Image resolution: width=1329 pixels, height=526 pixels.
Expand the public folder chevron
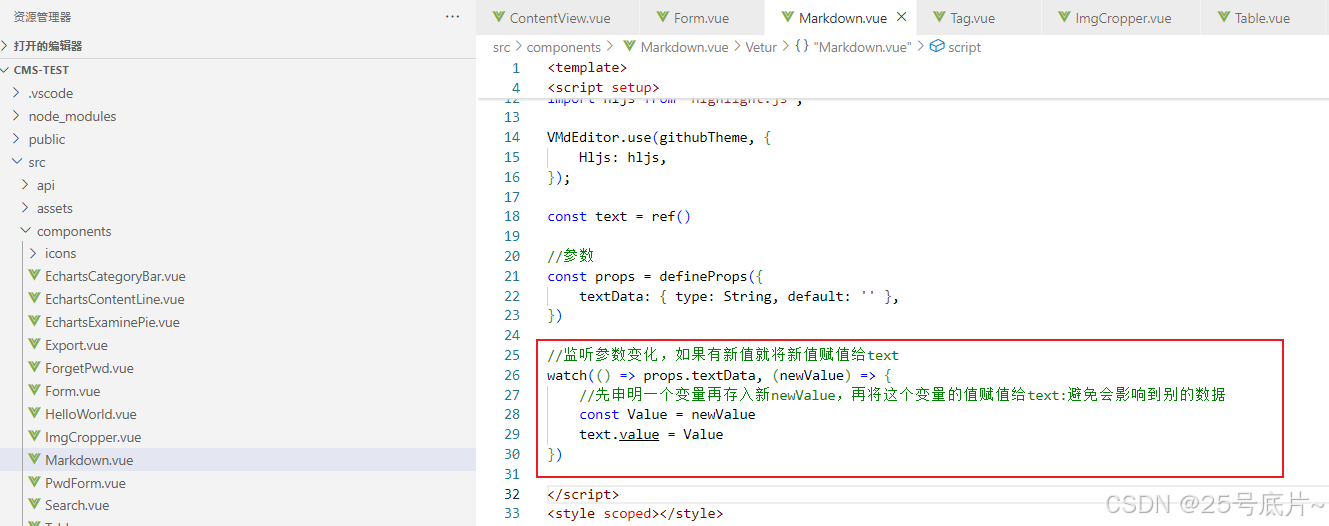pyautogui.click(x=16, y=139)
